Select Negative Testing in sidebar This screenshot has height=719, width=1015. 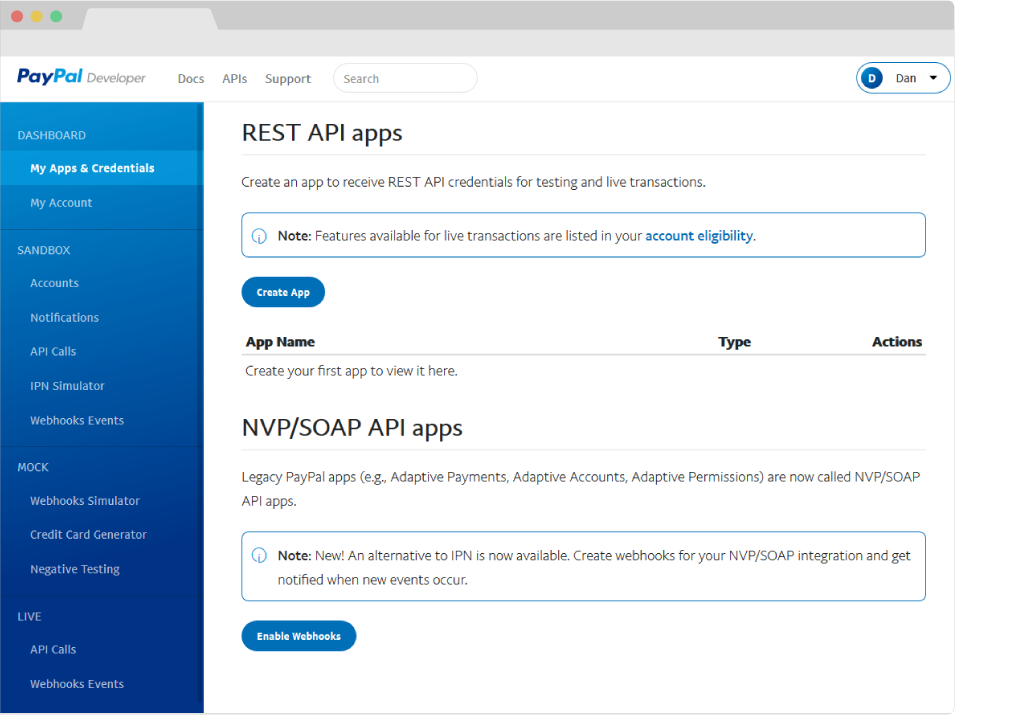point(75,569)
